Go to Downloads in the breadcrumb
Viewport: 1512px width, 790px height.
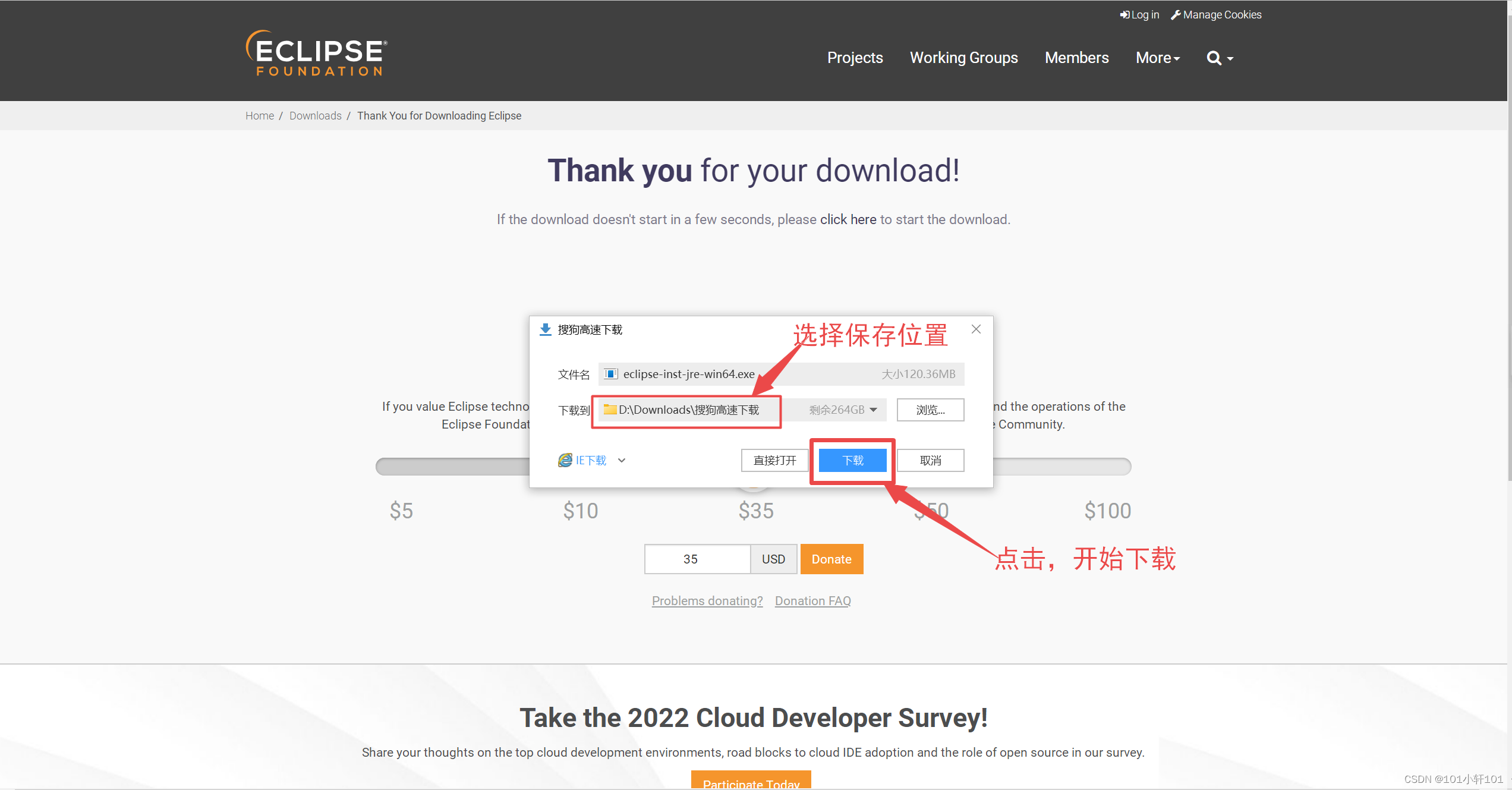coord(315,116)
